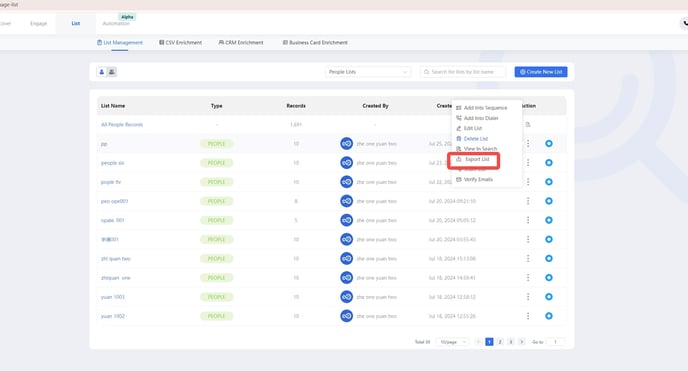Open the pople fiv list
Viewport: 688px width, 371px height.
(x=111, y=182)
